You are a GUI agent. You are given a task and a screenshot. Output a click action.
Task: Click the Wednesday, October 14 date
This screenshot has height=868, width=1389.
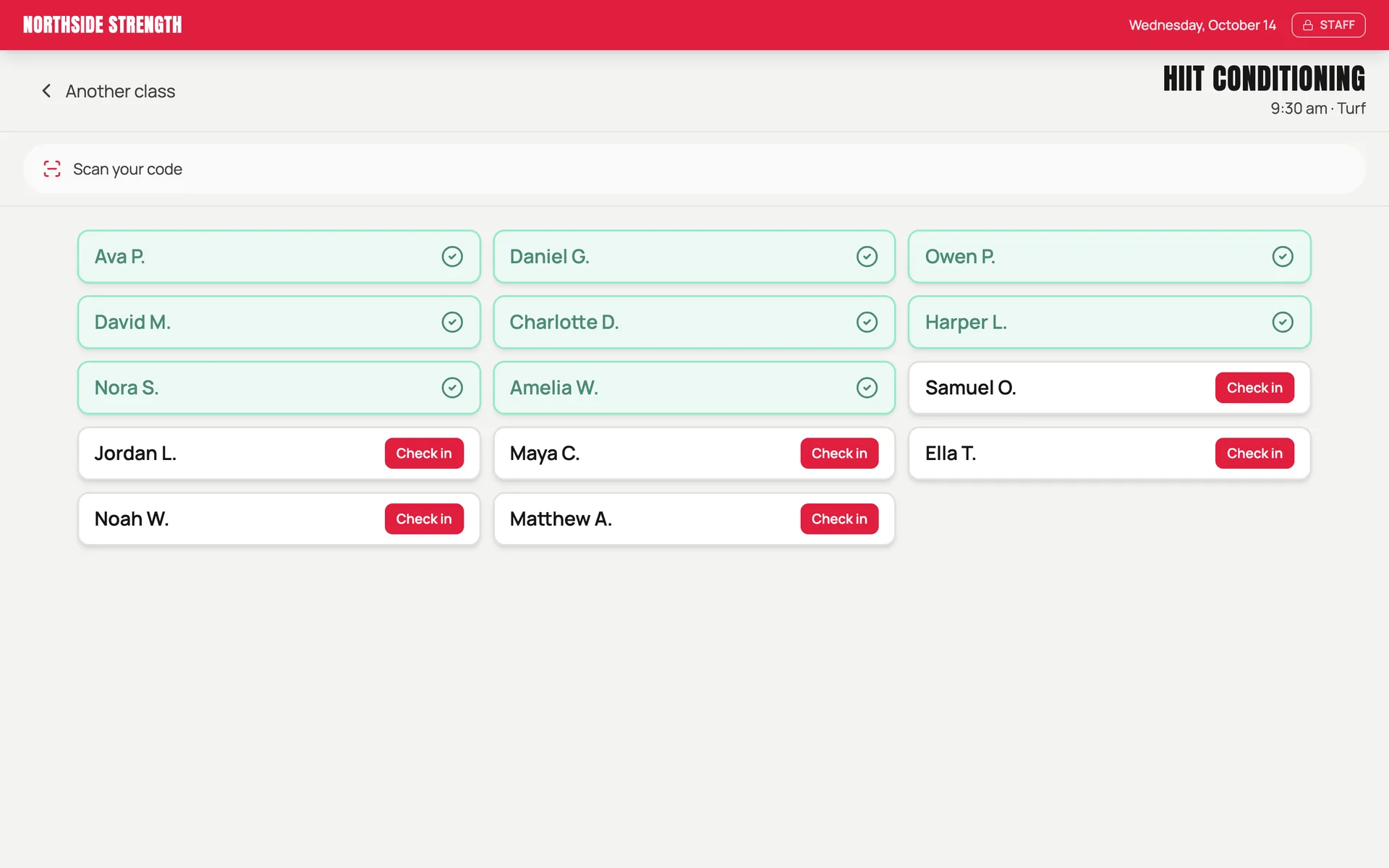pos(1202,25)
